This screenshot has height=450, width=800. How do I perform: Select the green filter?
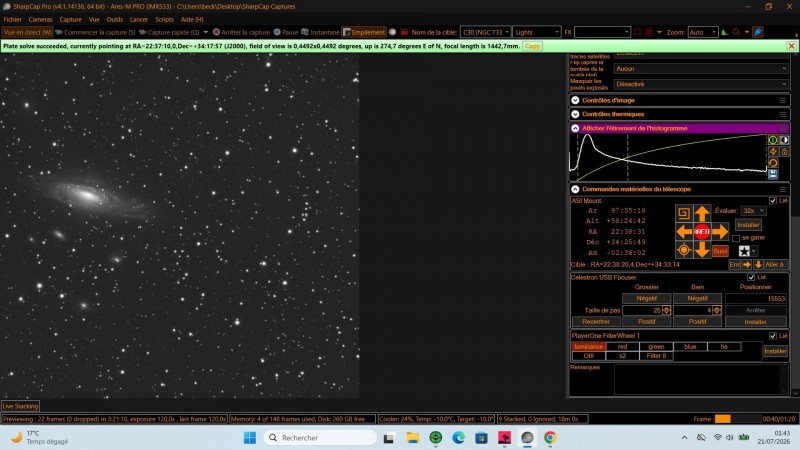656,346
